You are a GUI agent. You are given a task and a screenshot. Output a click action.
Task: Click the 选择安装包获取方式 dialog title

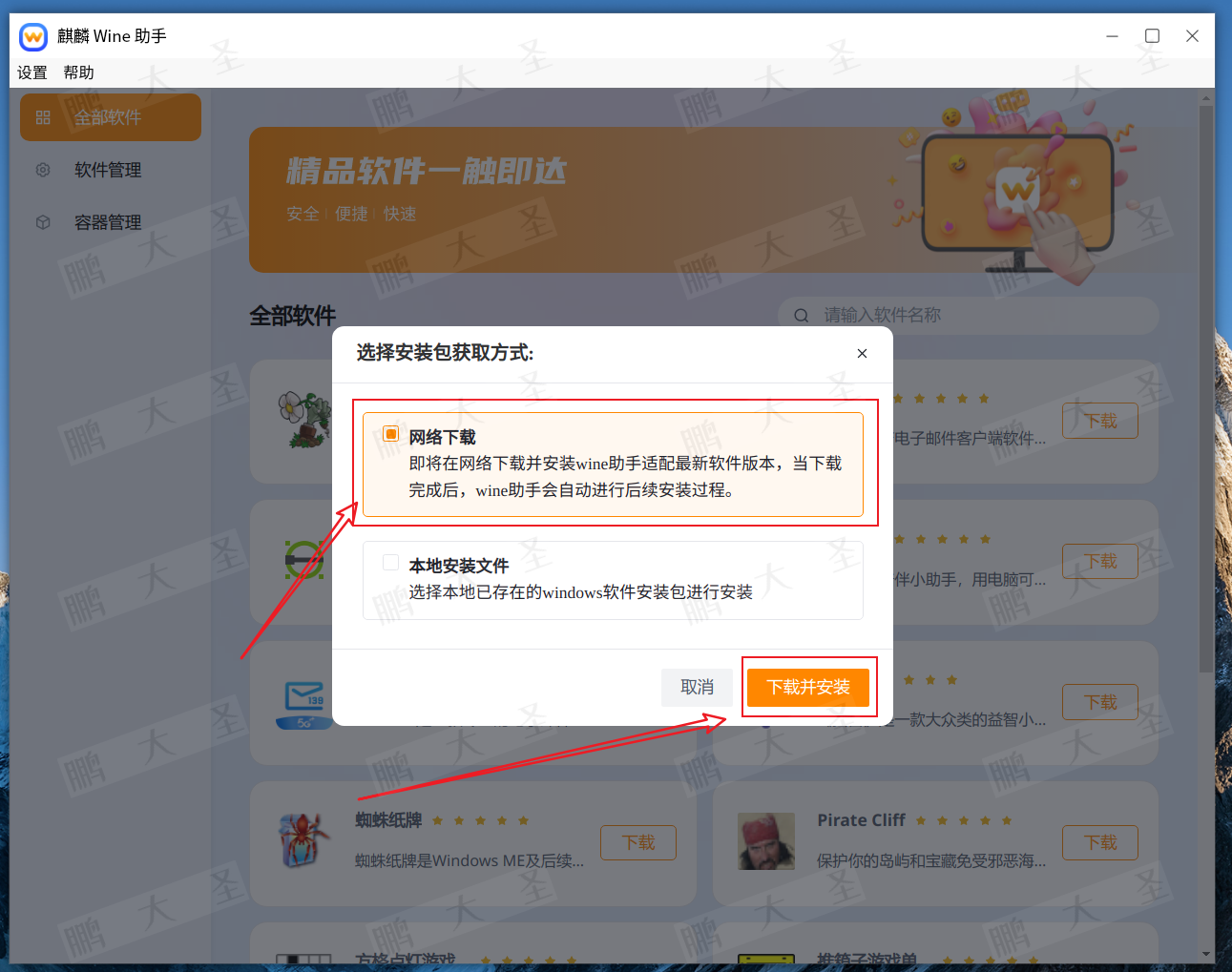(445, 353)
